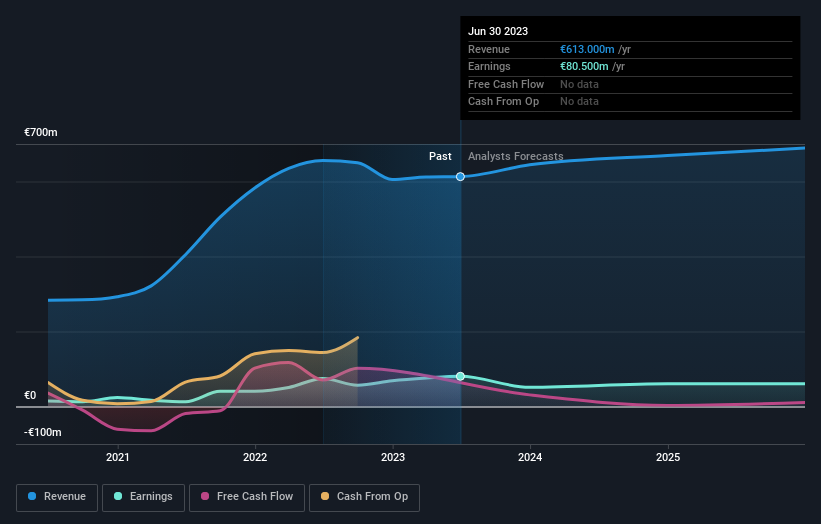Click the 2025 x-axis label

click(668, 458)
